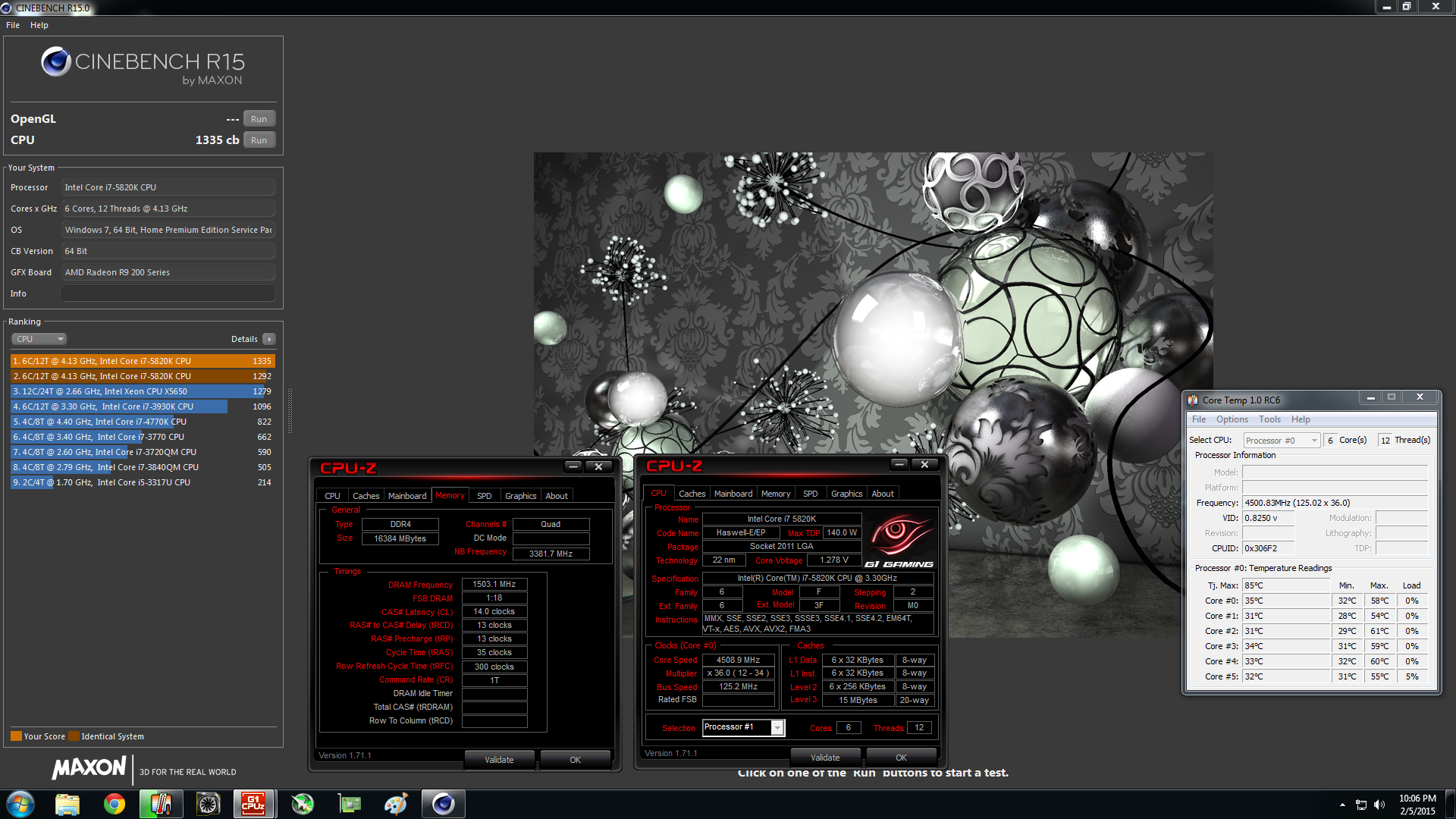The height and width of the screenshot is (819, 1456).
Task: Minimize the CPU-Z Memory window
Action: pos(574,466)
